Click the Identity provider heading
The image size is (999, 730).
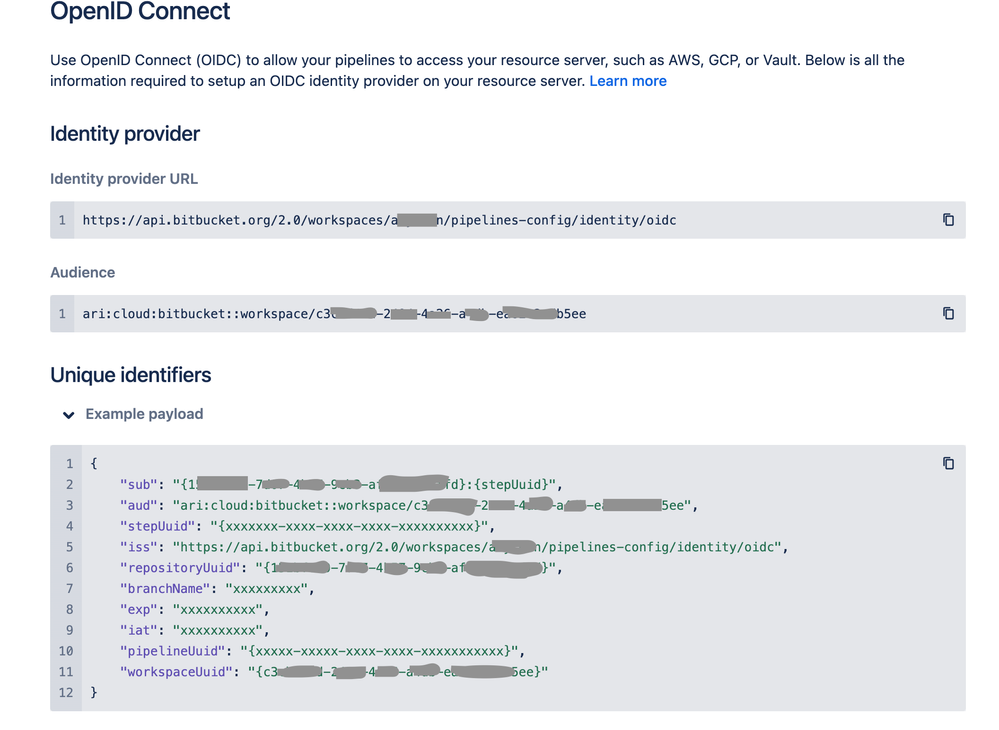pos(125,134)
